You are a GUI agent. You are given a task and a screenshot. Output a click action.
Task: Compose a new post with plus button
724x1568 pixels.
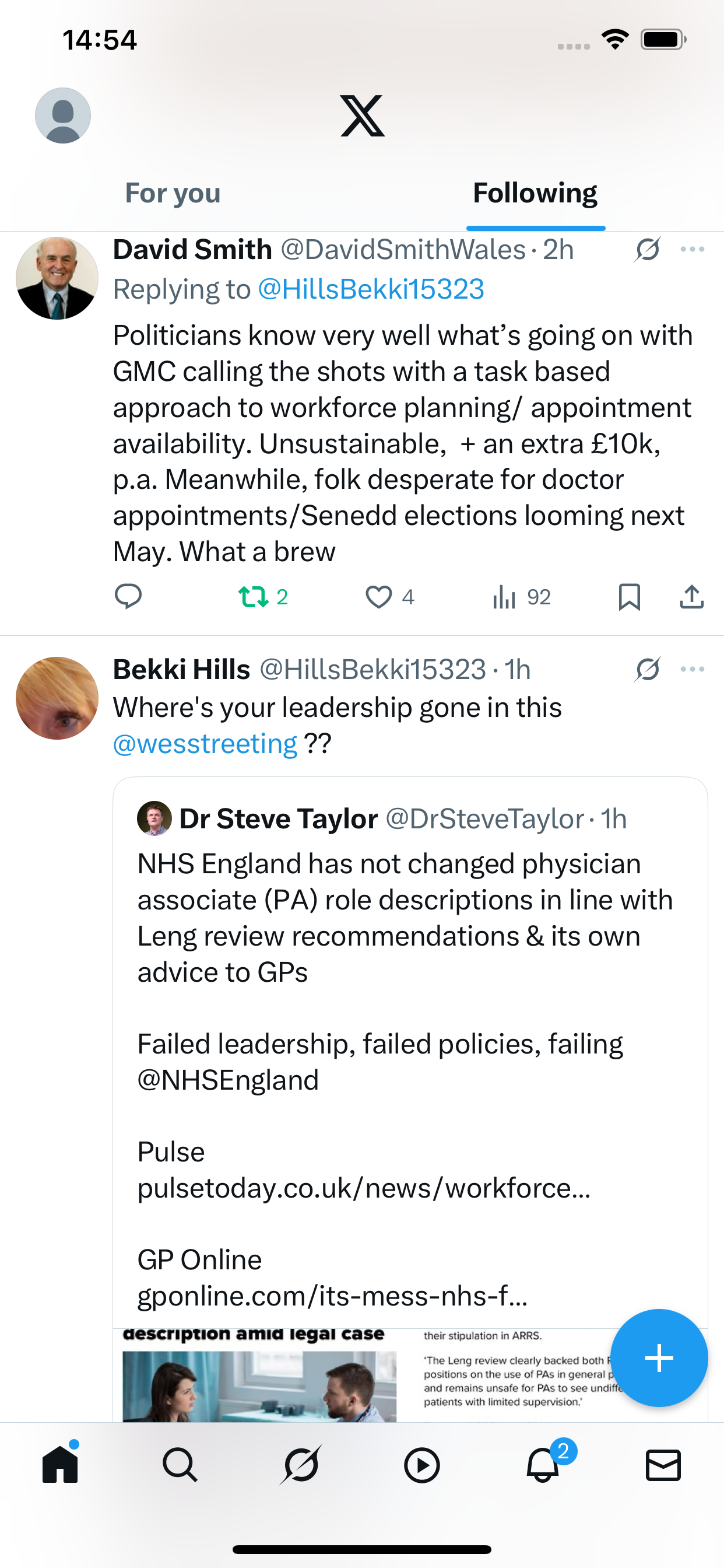pyautogui.click(x=659, y=1358)
